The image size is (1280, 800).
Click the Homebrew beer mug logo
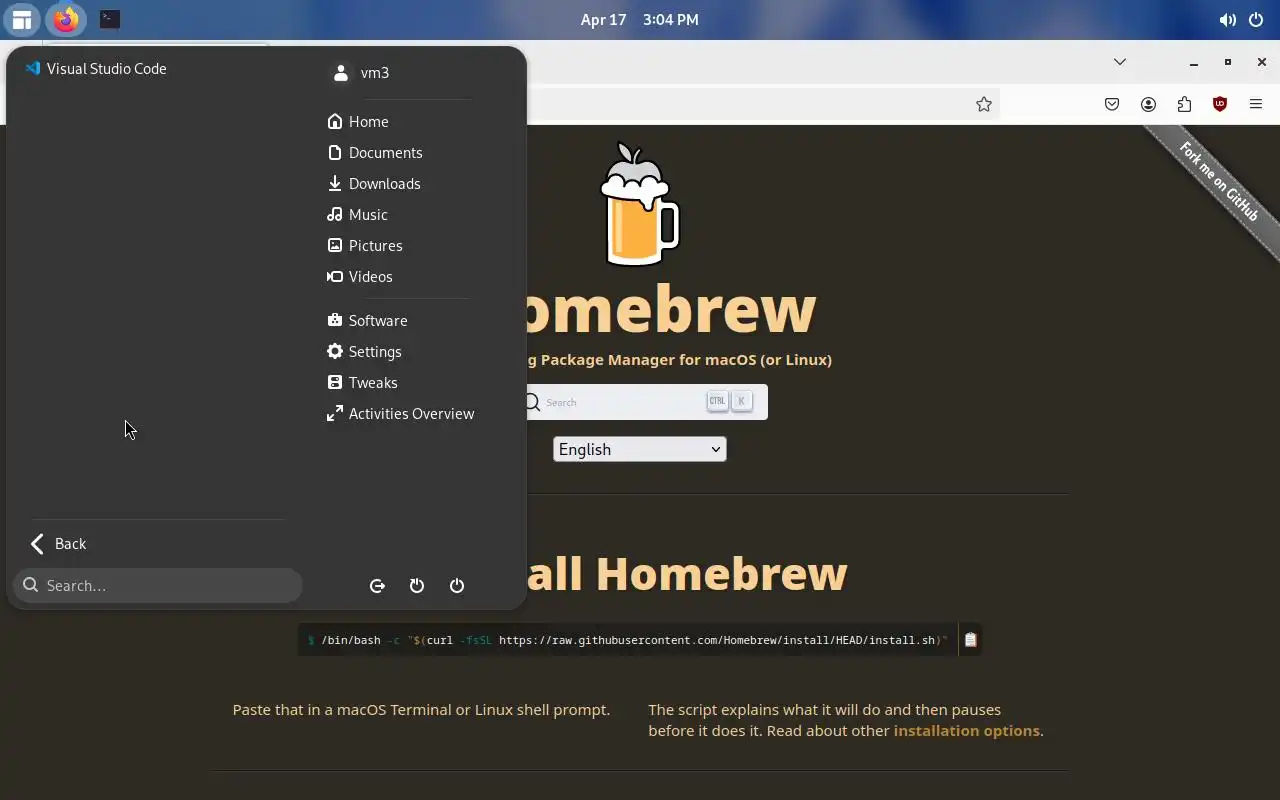pos(639,204)
